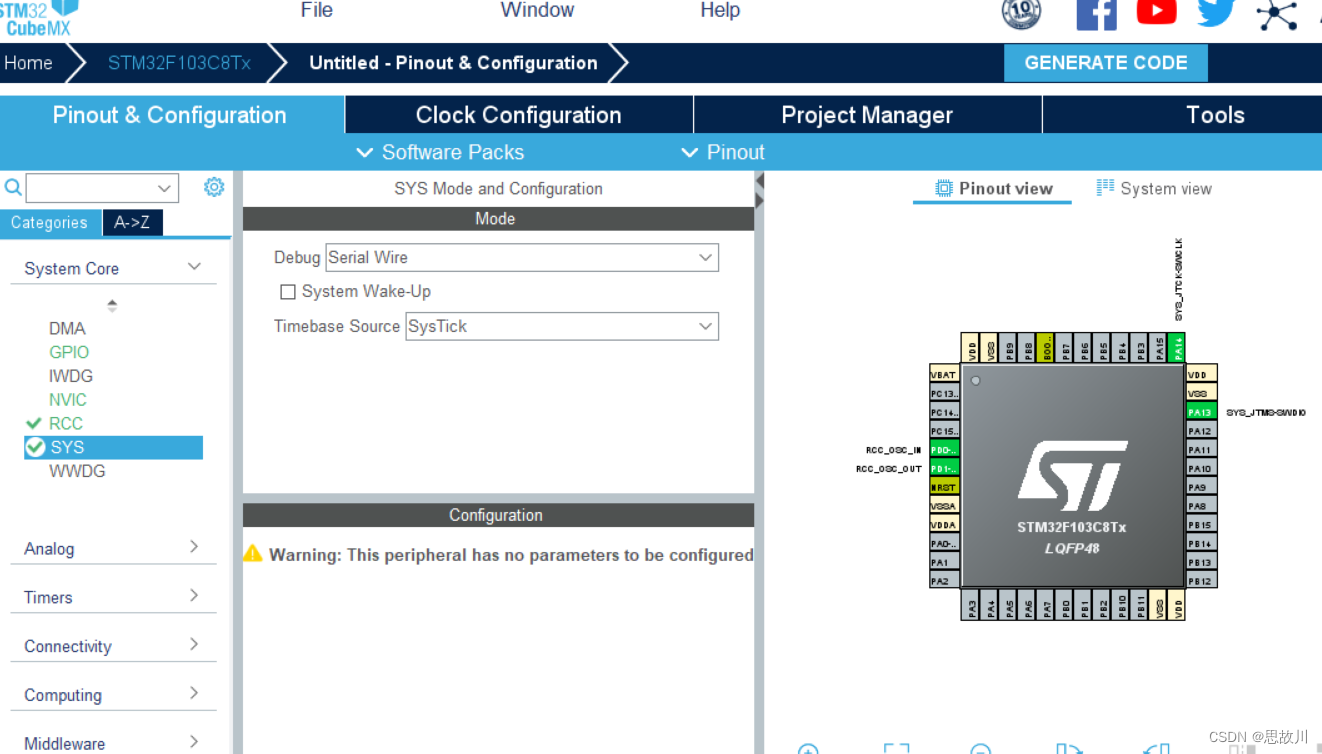Expand the Computing category
Viewport: 1322px width, 754px height.
113,695
